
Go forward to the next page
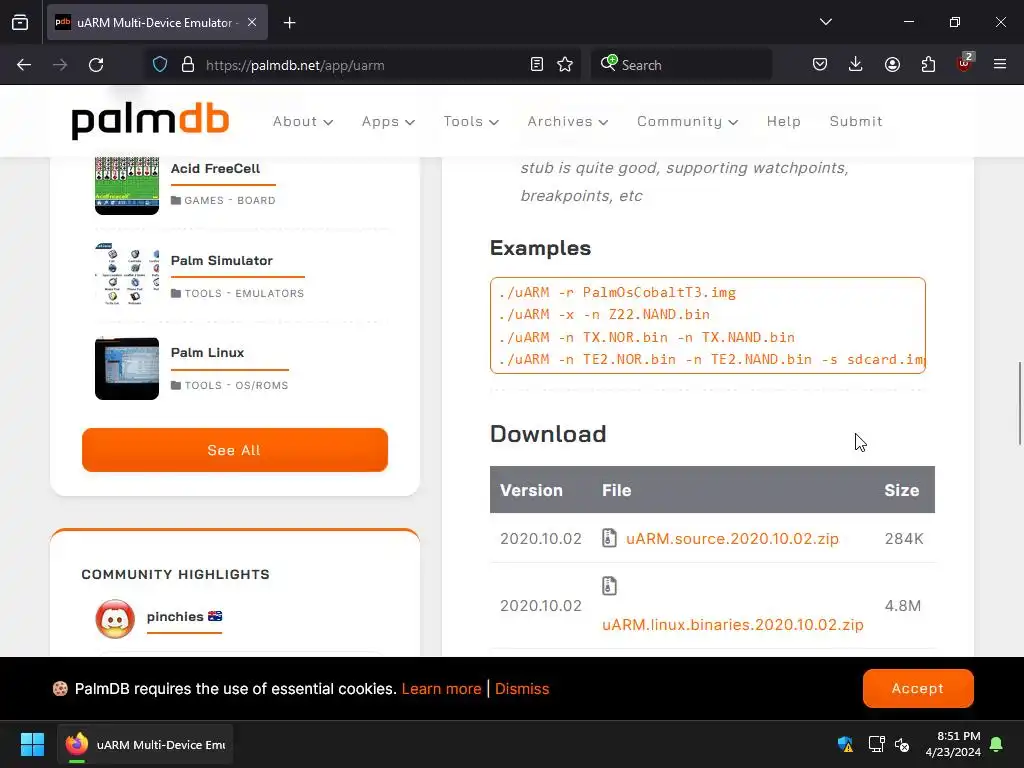(x=60, y=65)
